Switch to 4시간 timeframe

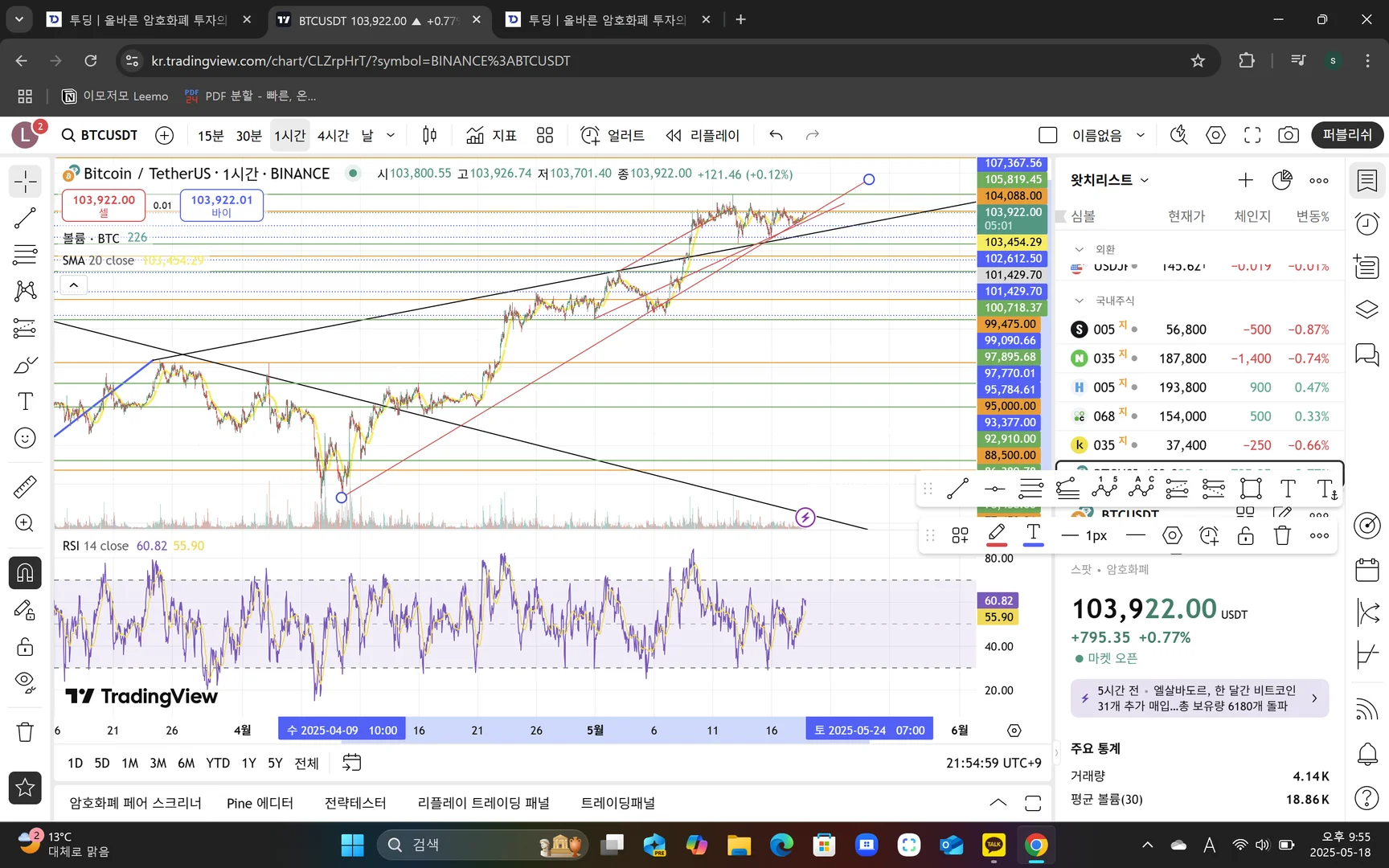pos(333,135)
